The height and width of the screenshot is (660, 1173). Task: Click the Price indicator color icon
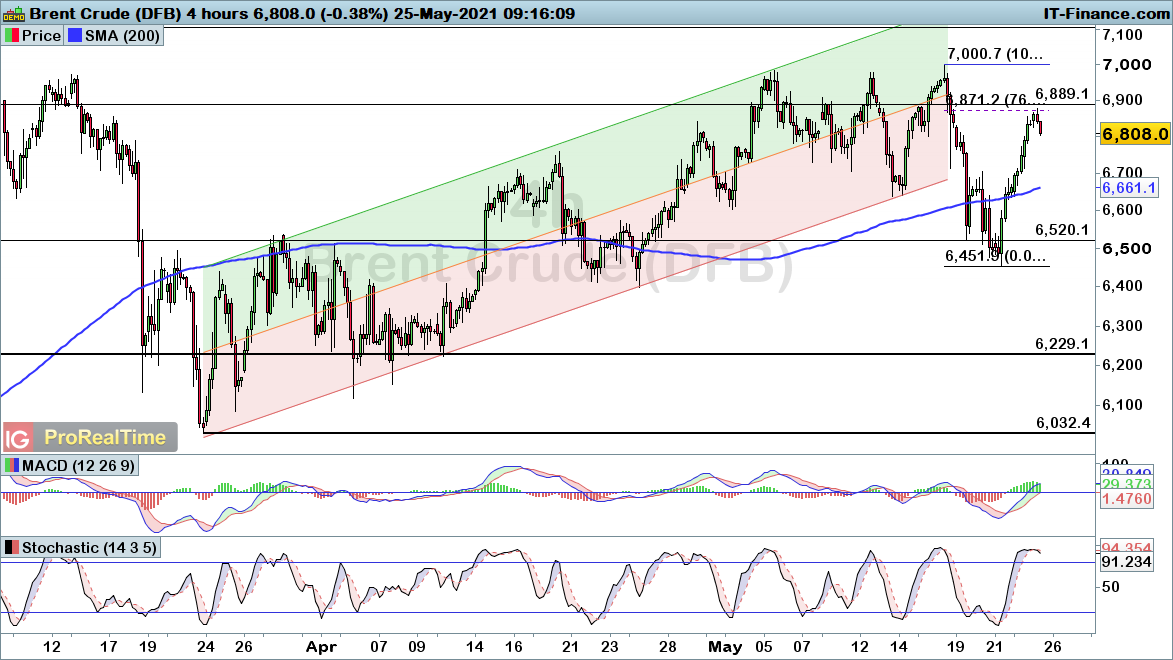click(12, 35)
